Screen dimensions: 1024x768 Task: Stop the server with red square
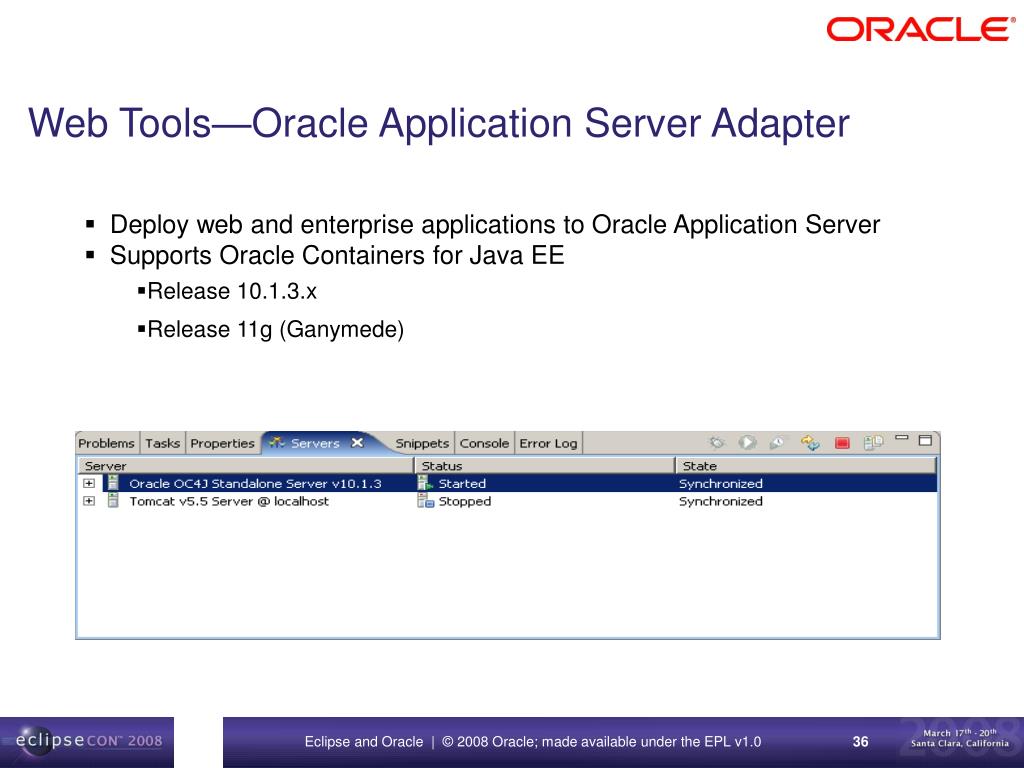[842, 443]
